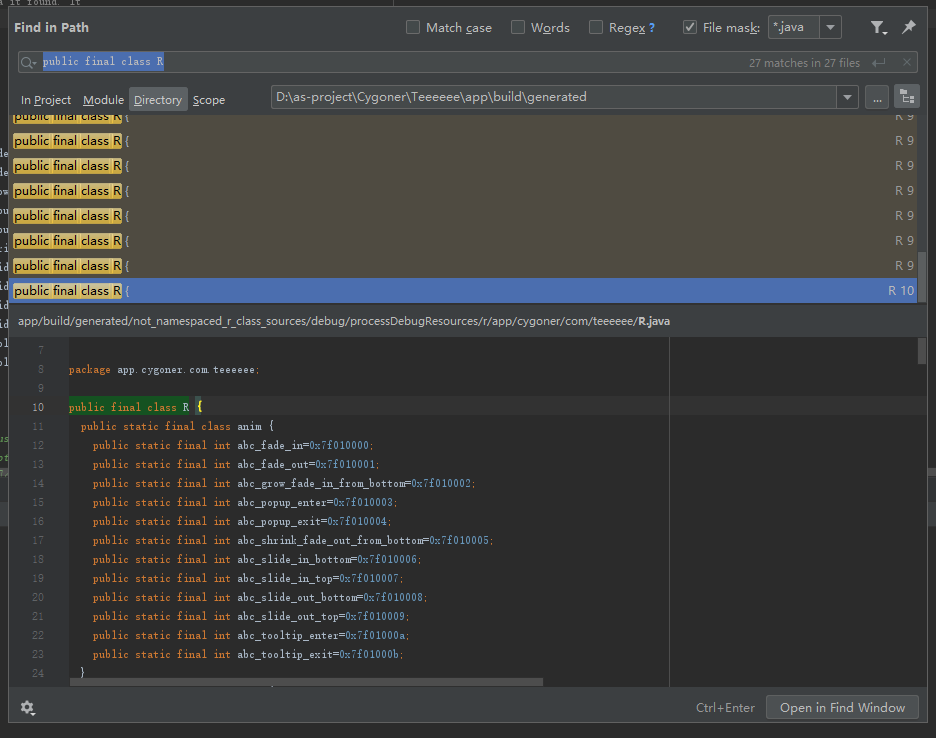This screenshot has width=936, height=738.
Task: Open the filter search results funnel icon
Action: click(x=878, y=28)
